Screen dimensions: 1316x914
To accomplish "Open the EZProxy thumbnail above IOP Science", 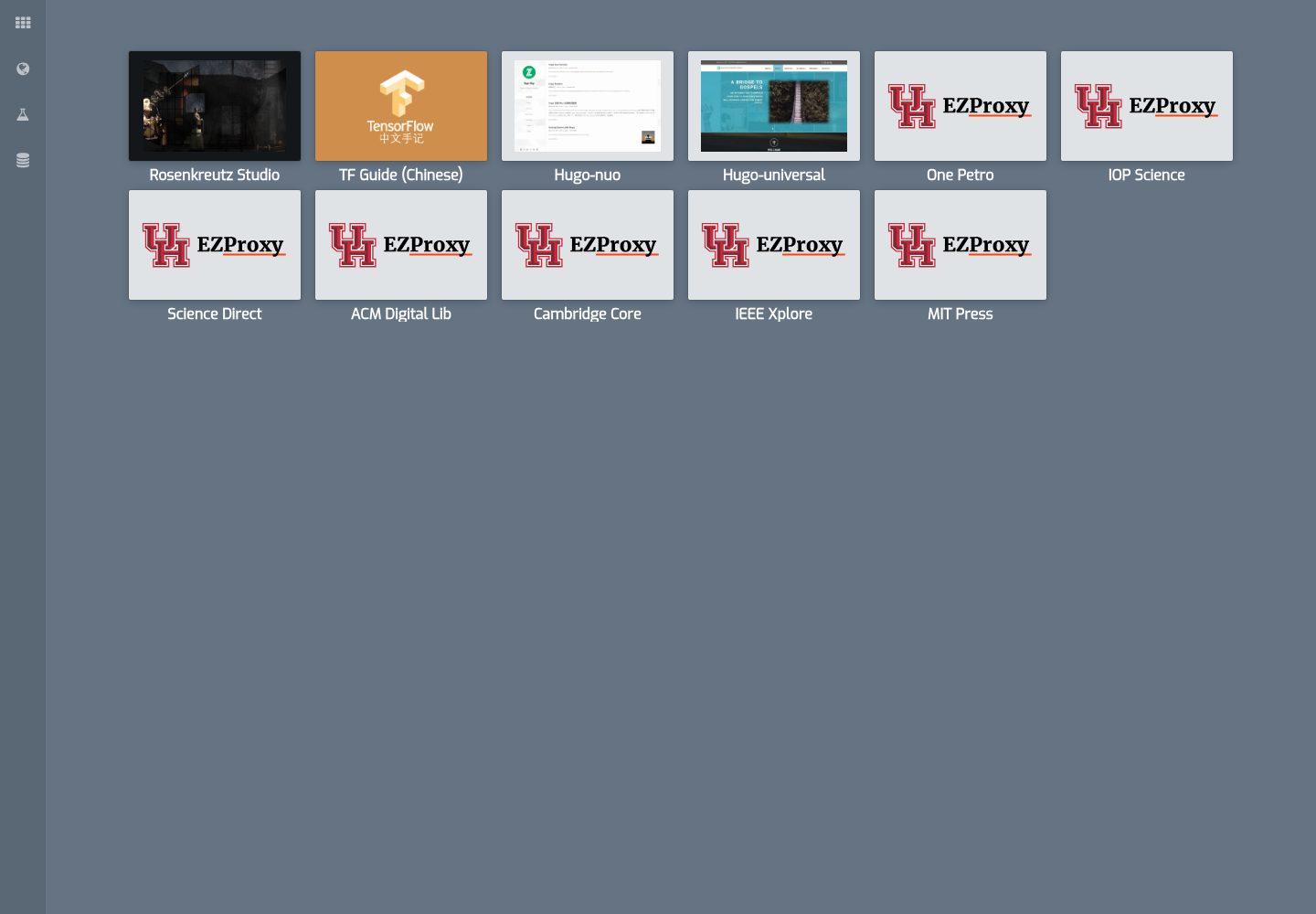I will pyautogui.click(x=1147, y=106).
